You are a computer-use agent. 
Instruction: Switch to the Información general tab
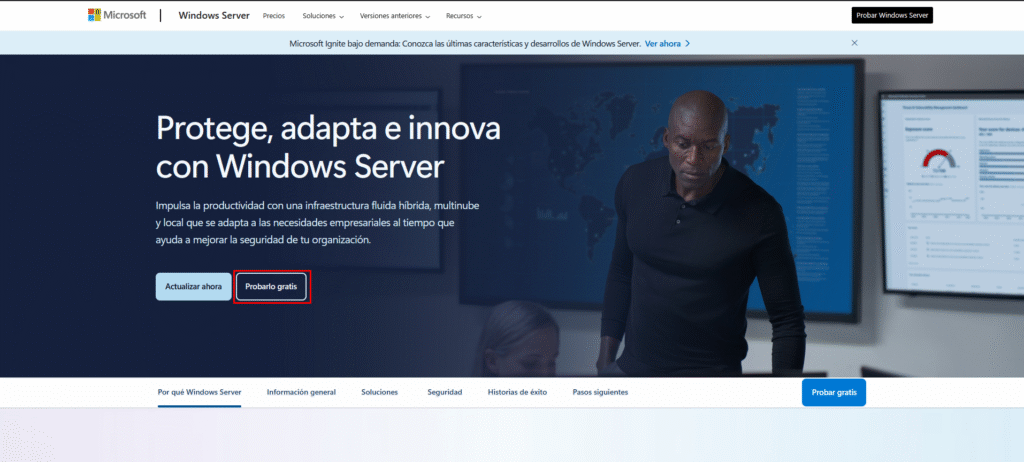[301, 392]
